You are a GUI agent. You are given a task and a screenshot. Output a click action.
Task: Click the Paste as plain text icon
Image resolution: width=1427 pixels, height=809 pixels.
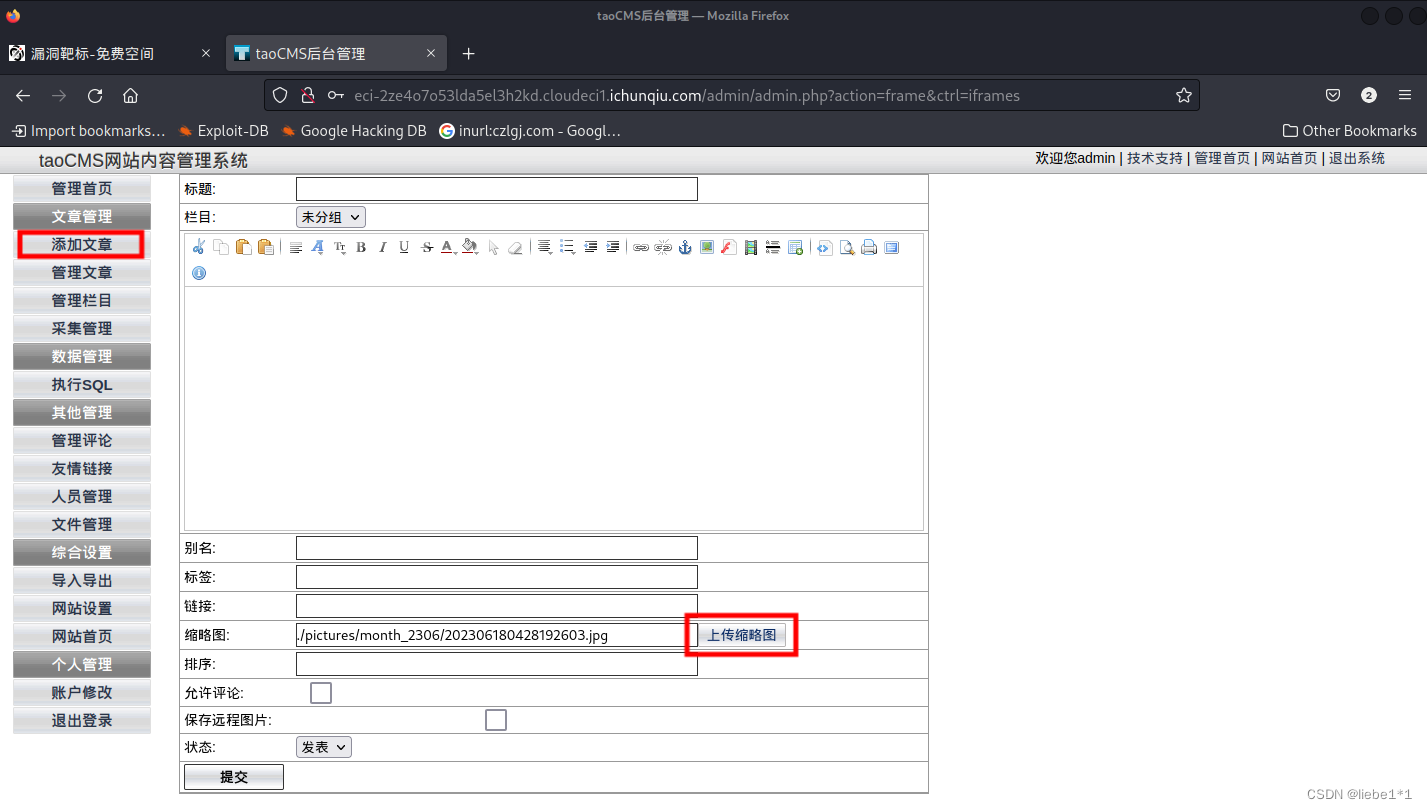265,247
